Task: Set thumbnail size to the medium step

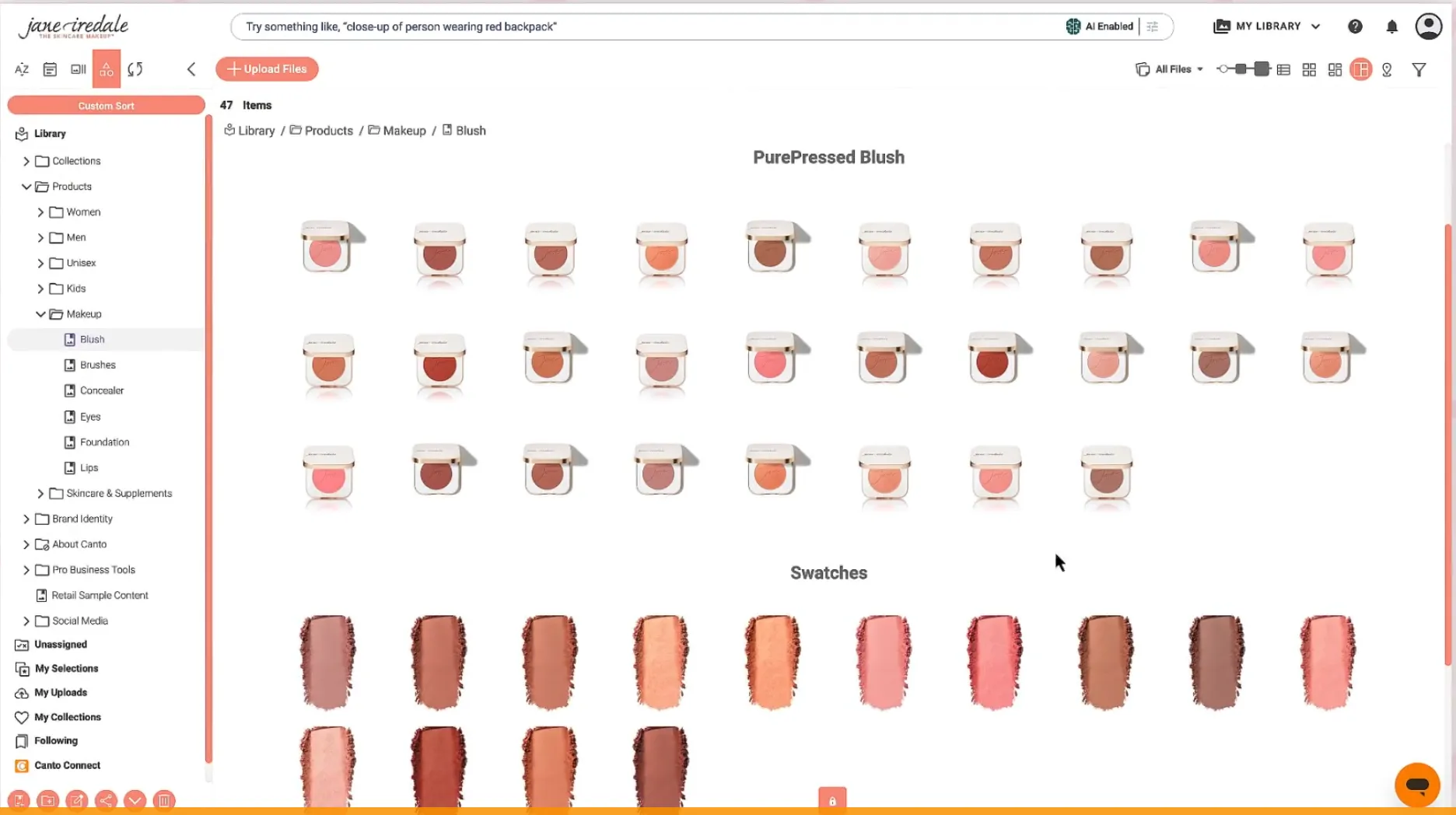Action: [1241, 69]
